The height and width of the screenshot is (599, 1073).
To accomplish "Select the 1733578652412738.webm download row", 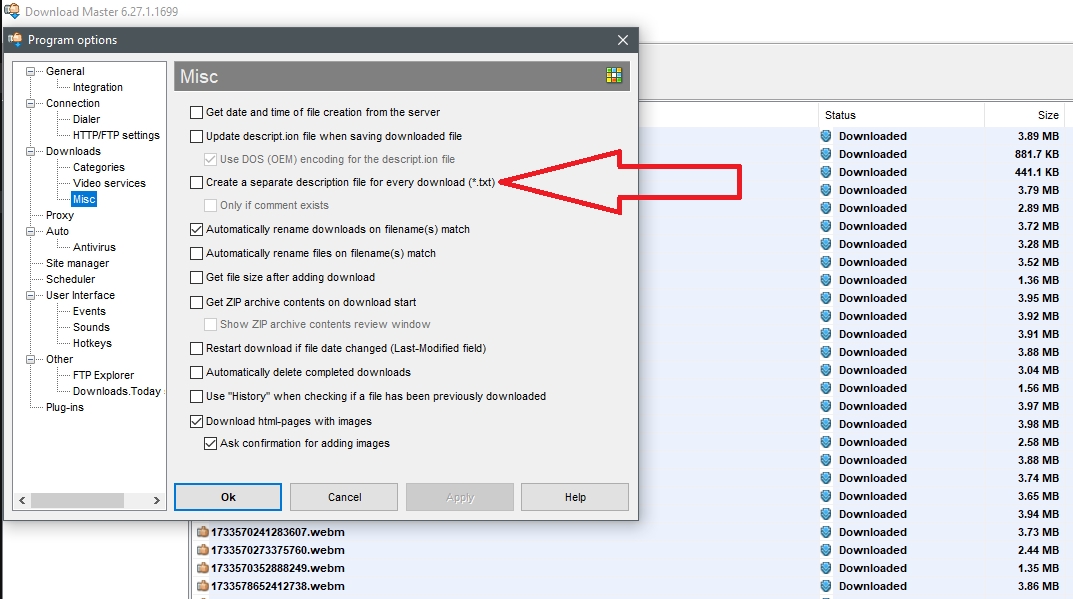I will (631, 586).
